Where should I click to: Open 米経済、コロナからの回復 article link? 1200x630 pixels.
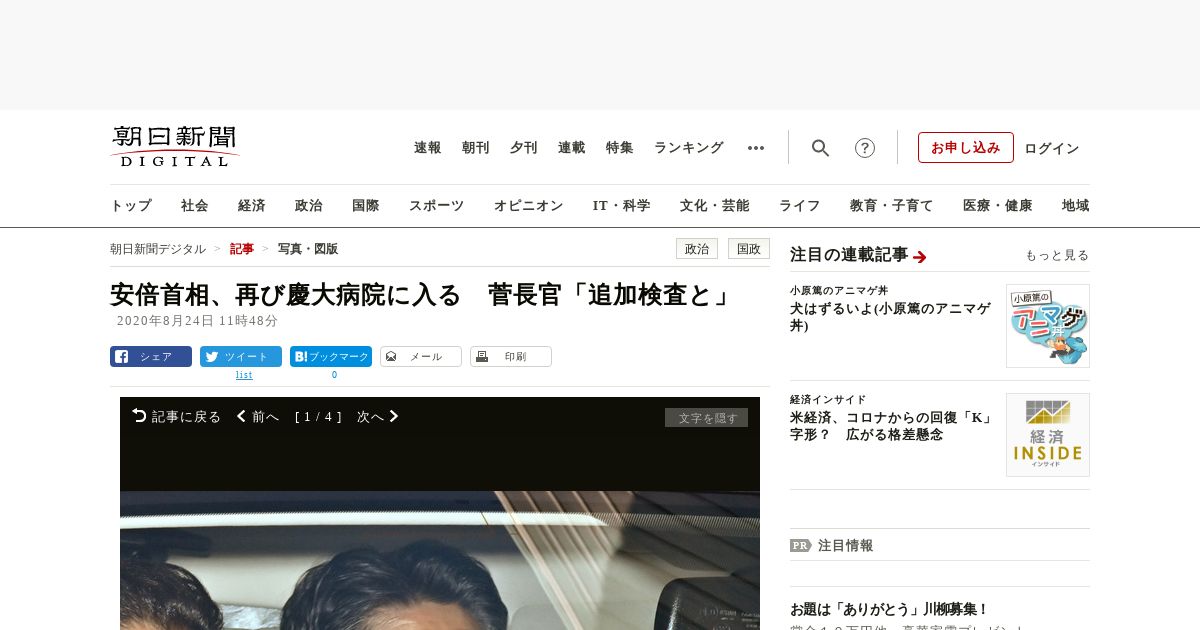890,426
